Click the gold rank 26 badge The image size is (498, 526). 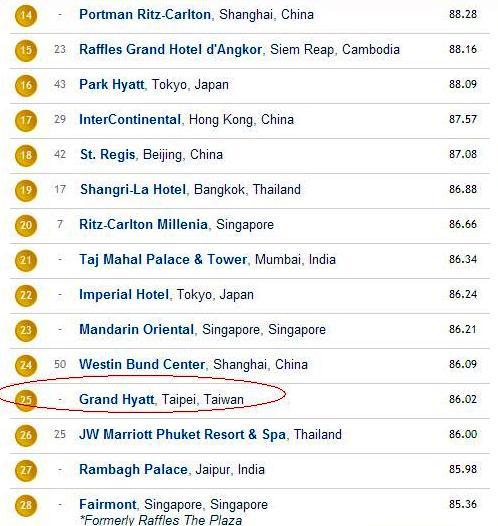[26, 435]
